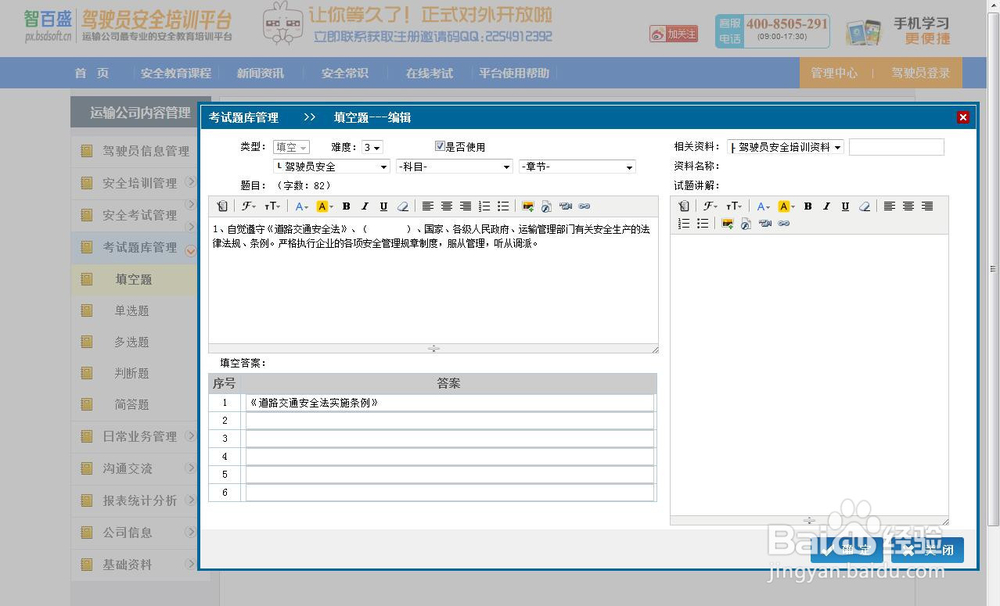
Task: Close the dialog with the red X
Action: coord(963,117)
